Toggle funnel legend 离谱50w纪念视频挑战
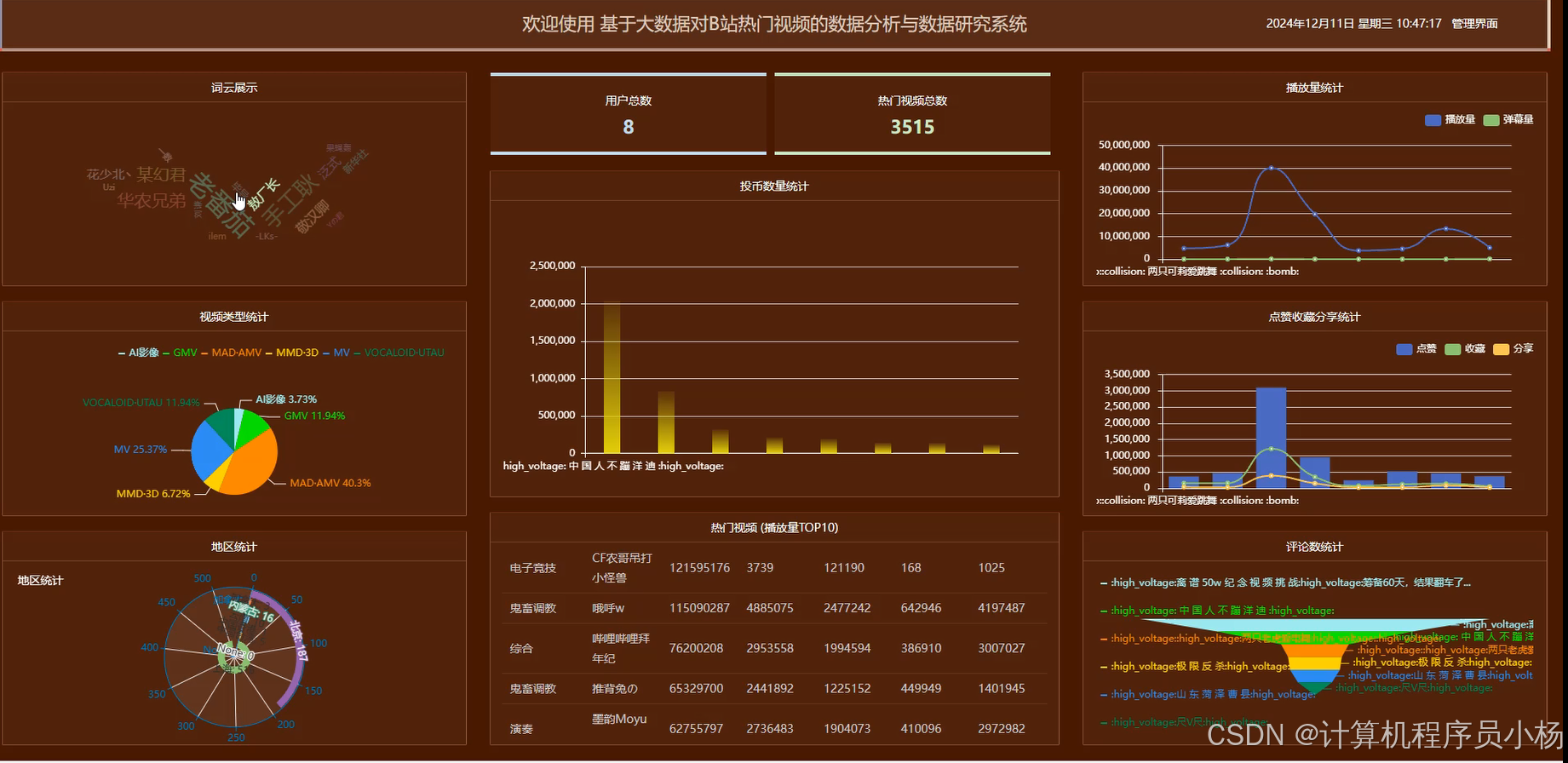The height and width of the screenshot is (763, 1568). [x=1285, y=582]
